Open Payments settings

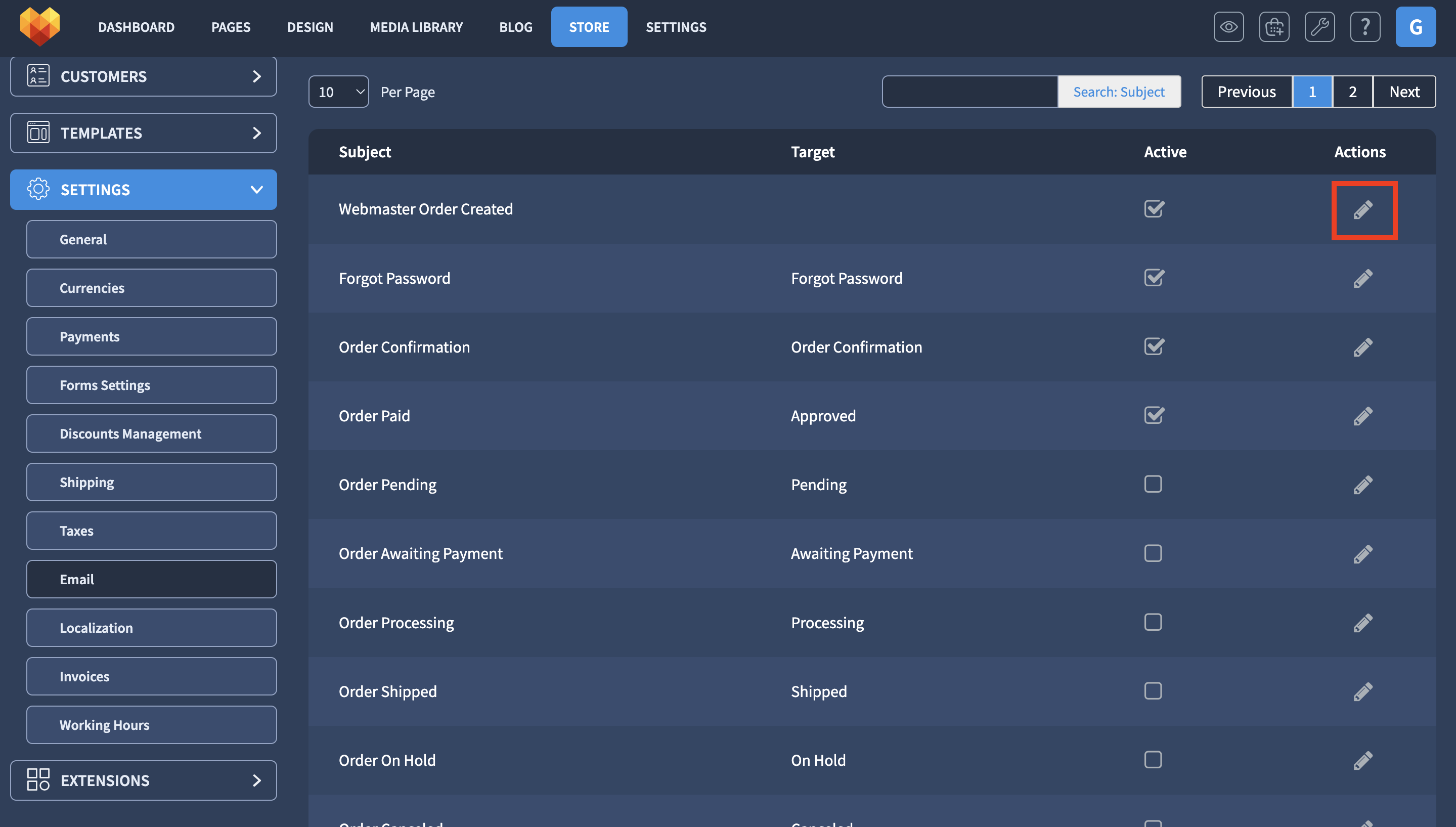pyautogui.click(x=152, y=336)
